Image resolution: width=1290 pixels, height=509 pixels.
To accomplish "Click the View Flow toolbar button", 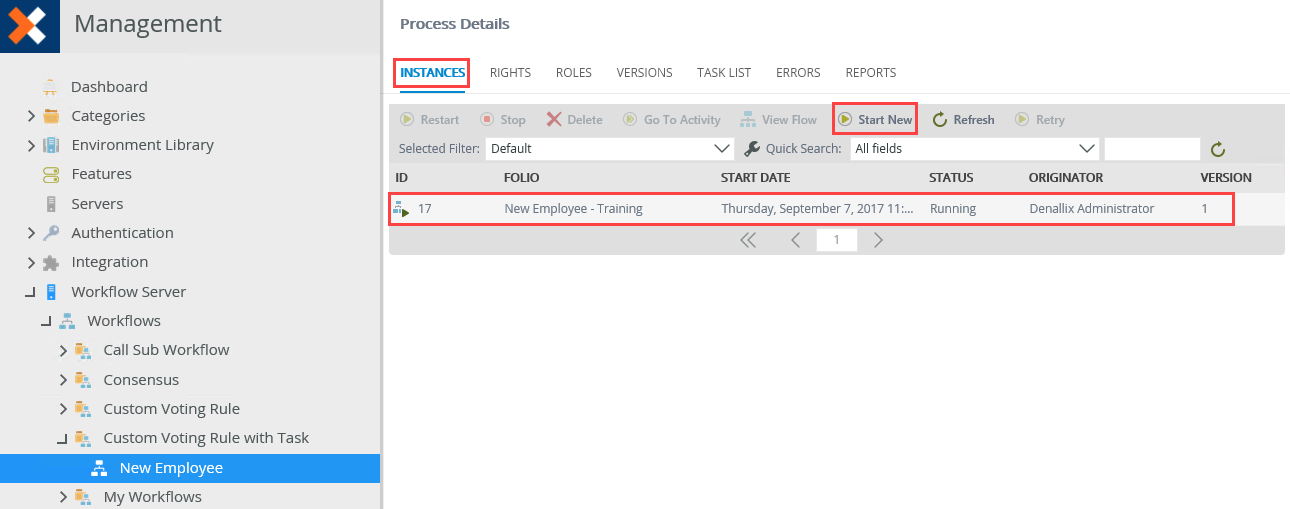I will tap(778, 119).
